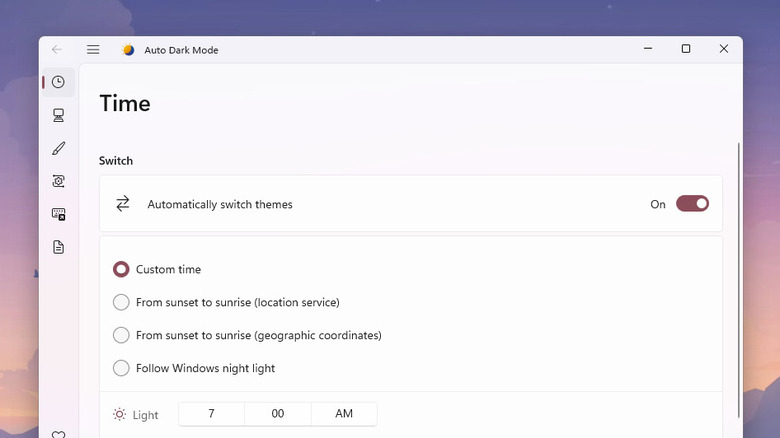Open the Light minutes picker showing 00
Screen dimensions: 780x438
[x=277, y=414]
